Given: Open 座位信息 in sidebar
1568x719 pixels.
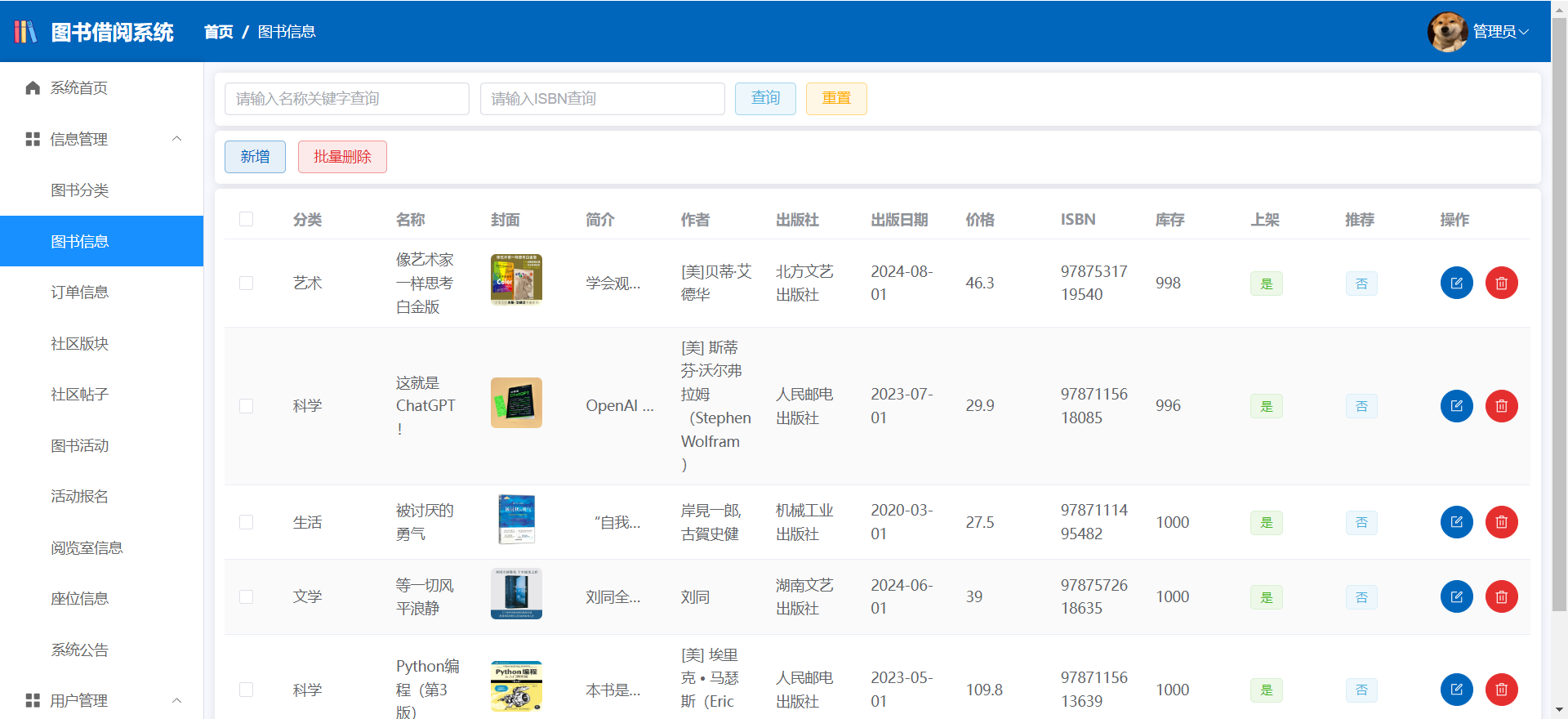Looking at the screenshot, I should click(x=101, y=599).
